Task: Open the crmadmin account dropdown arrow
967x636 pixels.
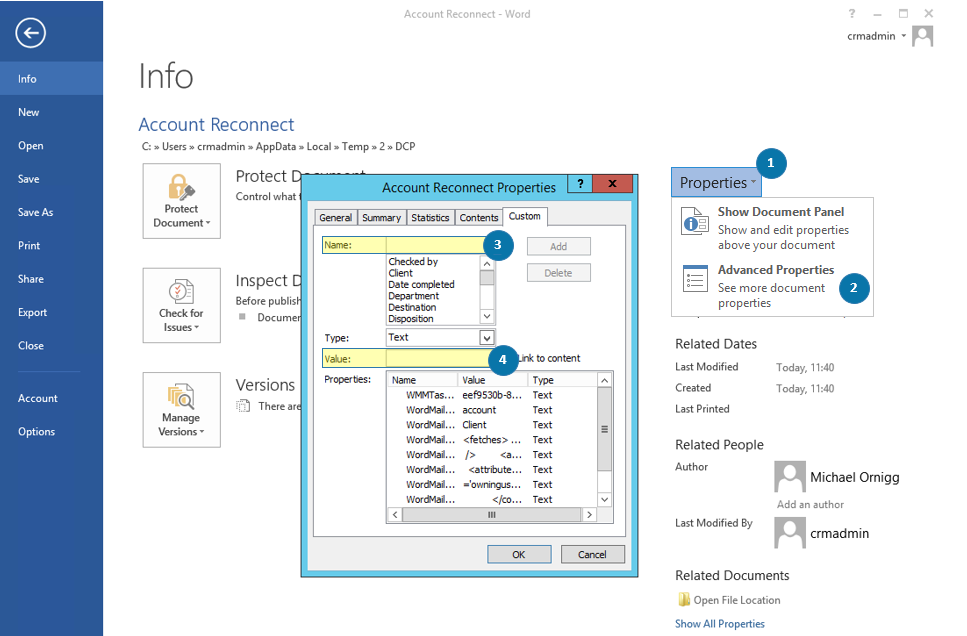Action: (x=903, y=36)
